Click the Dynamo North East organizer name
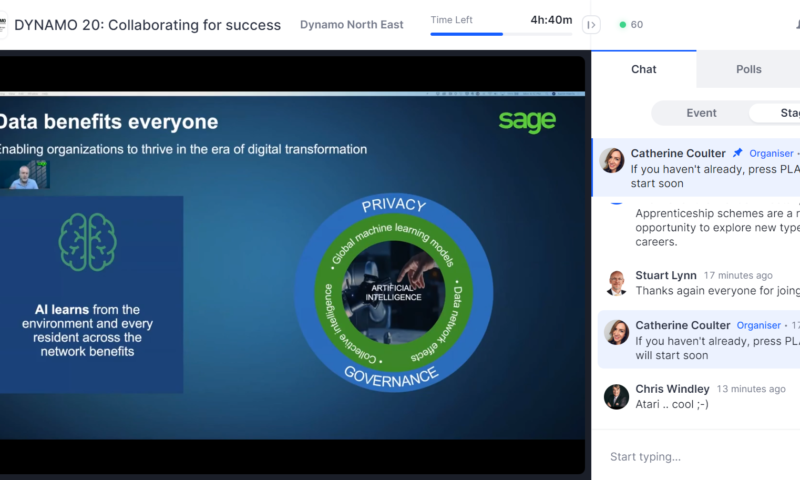 349,25
